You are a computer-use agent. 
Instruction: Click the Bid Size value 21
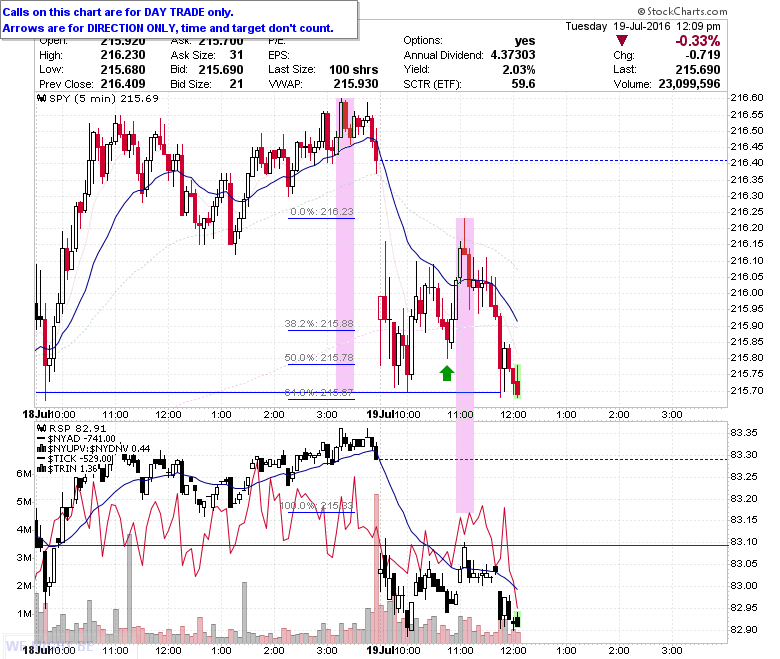point(236,84)
